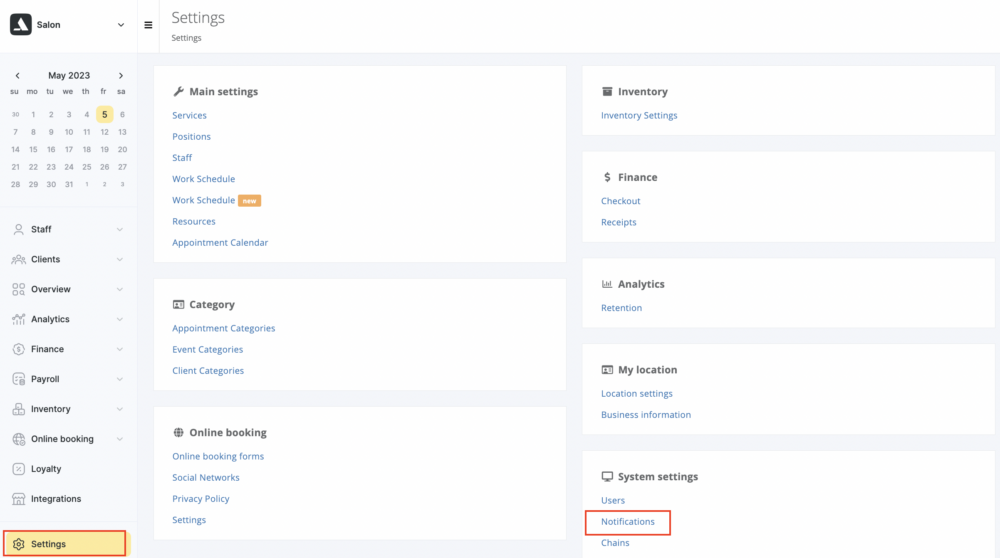This screenshot has width=1000, height=558.
Task: Click the Integrations store icon in sidebar
Action: pos(18,499)
